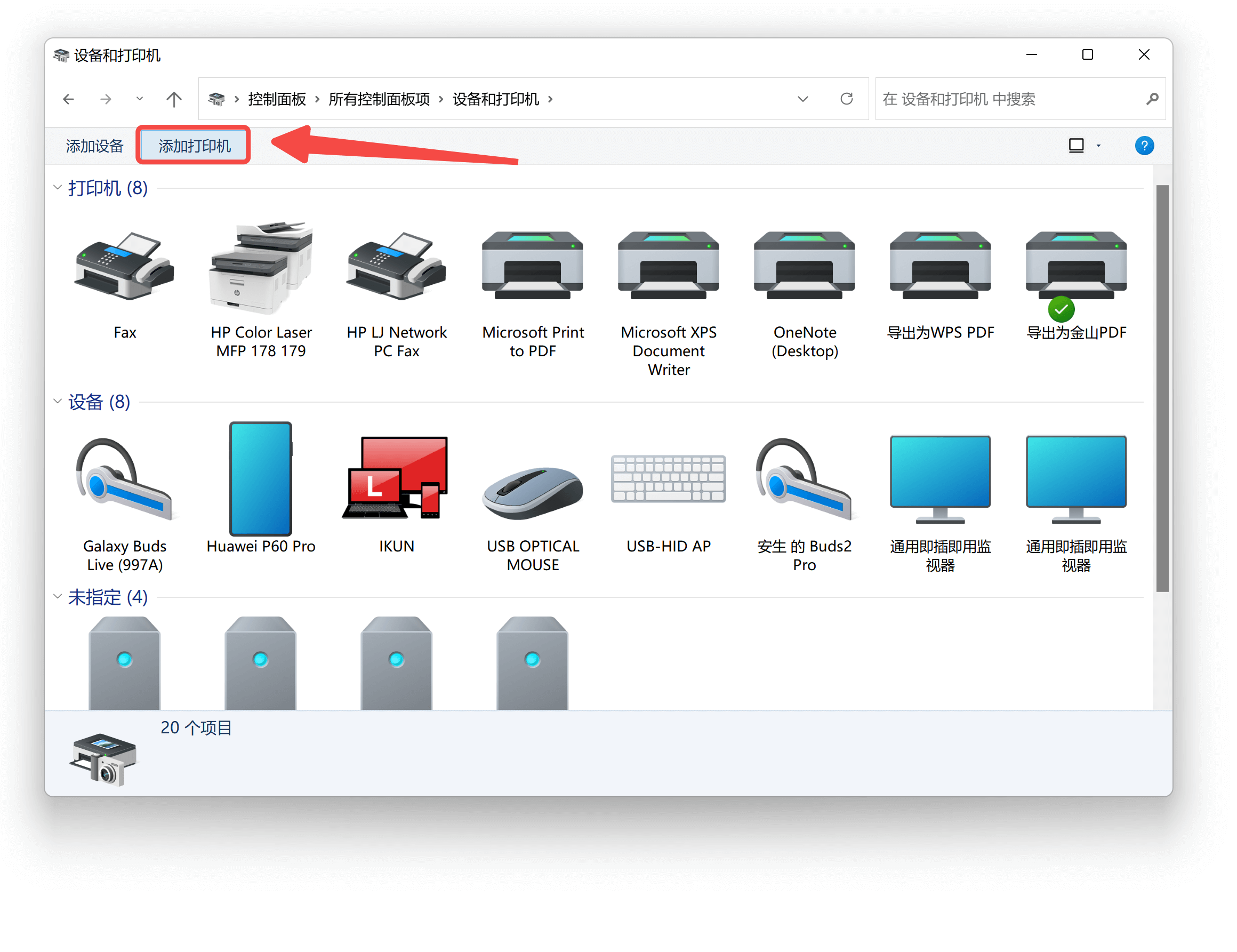Expand the address bar history dropdown
This screenshot has width=1237, height=952.
click(802, 99)
